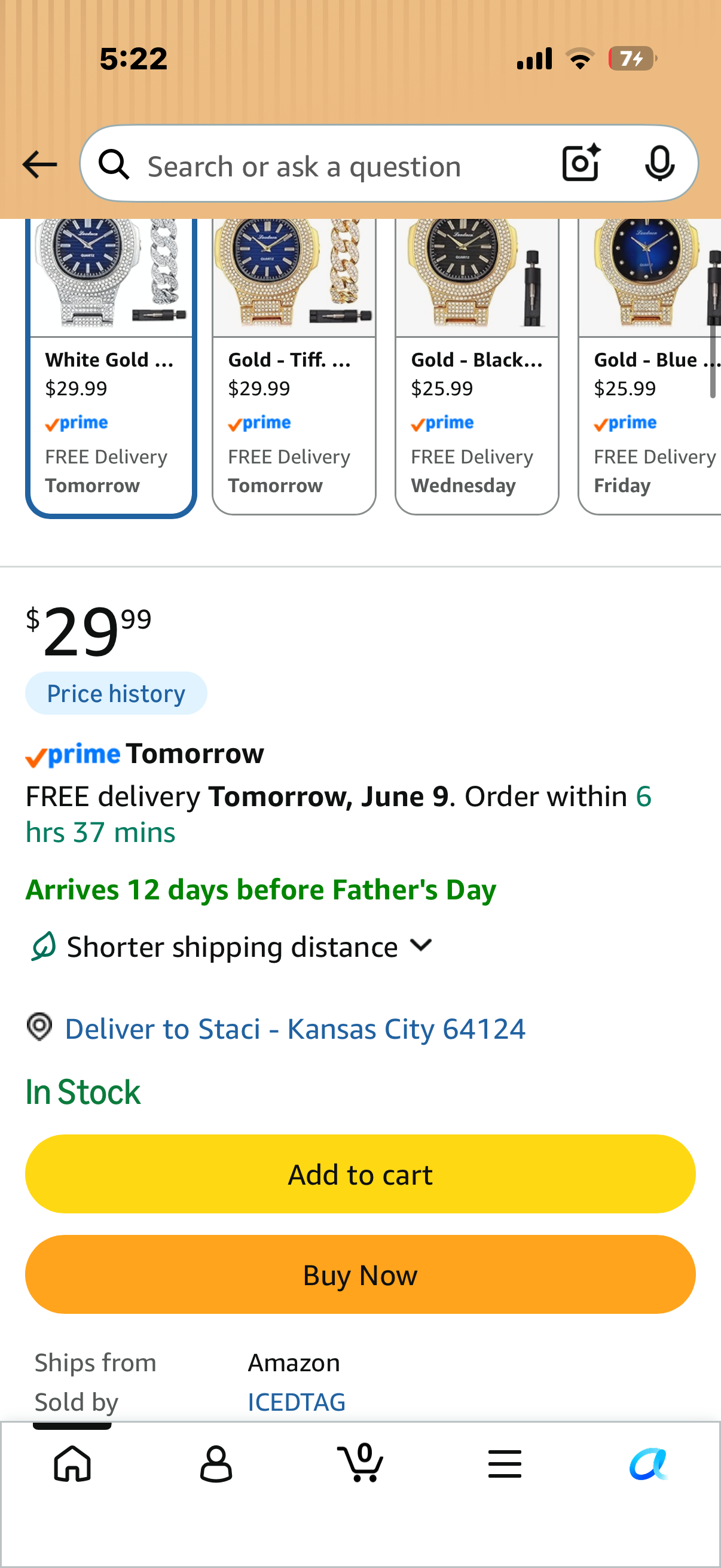721x1568 pixels.
Task: Tap the microphone voice search icon
Action: pos(659,163)
